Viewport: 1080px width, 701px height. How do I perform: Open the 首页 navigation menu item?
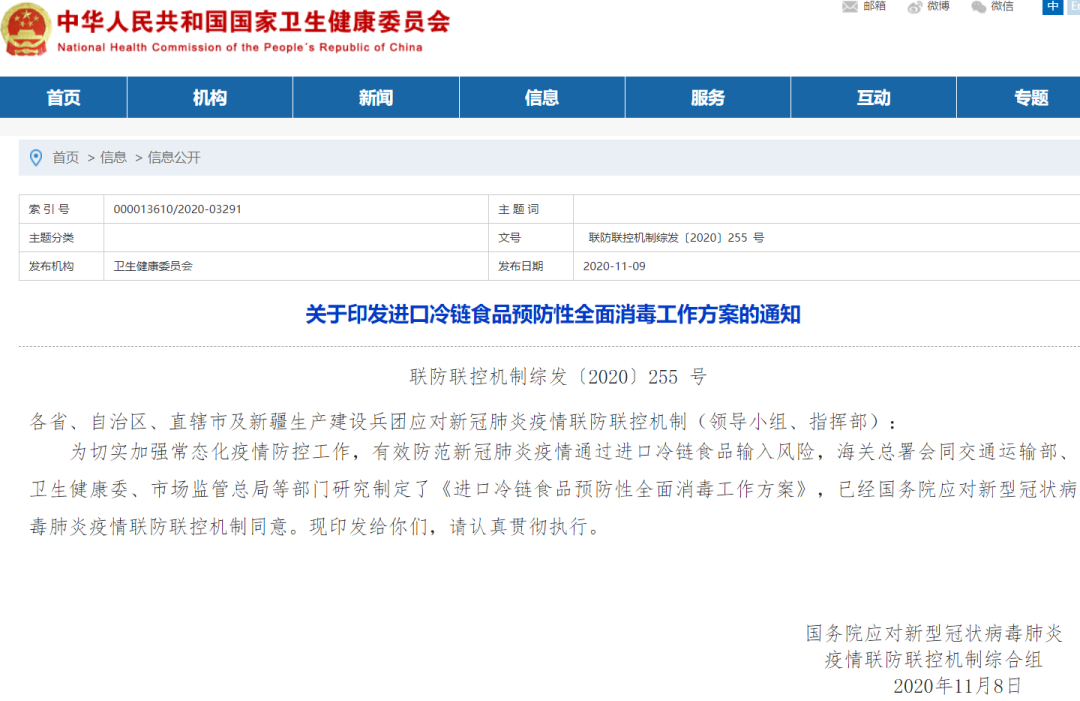click(63, 97)
